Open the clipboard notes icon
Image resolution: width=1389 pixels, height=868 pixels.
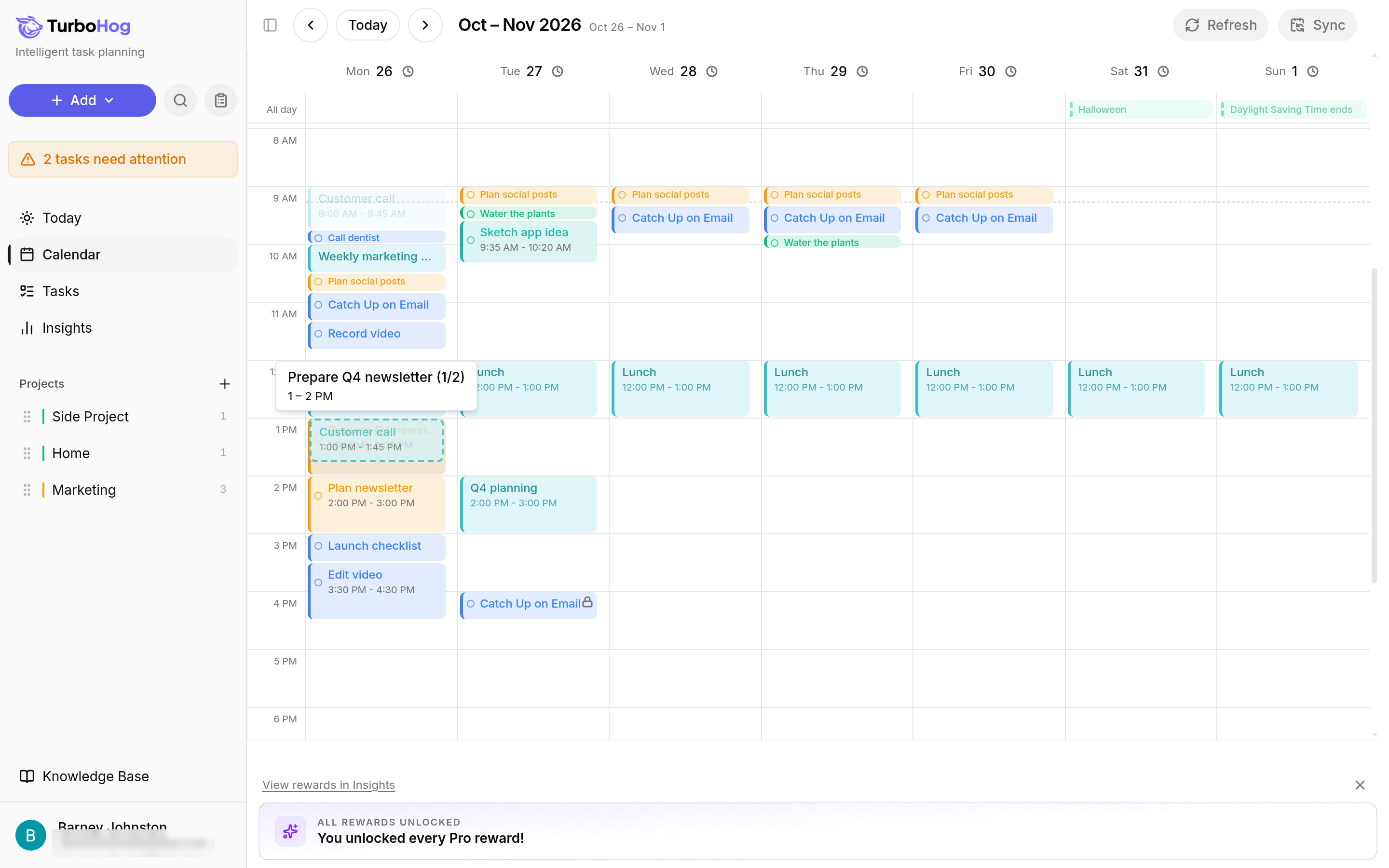(220, 100)
